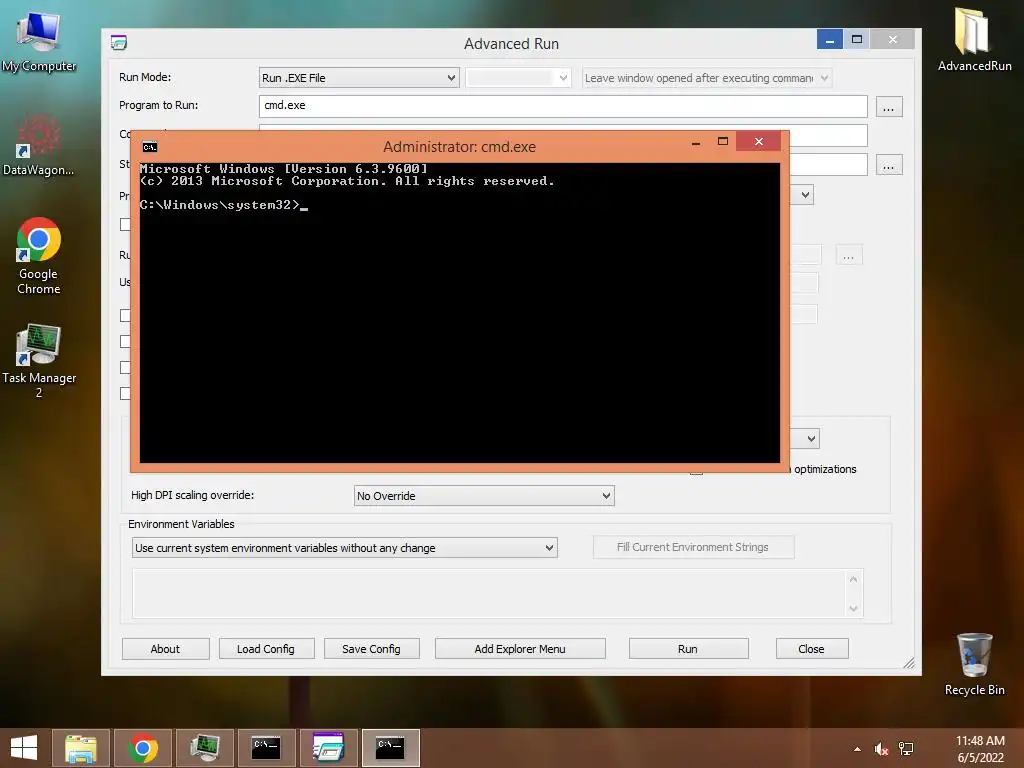
Task: Click the environment variables text area
Action: click(x=497, y=593)
